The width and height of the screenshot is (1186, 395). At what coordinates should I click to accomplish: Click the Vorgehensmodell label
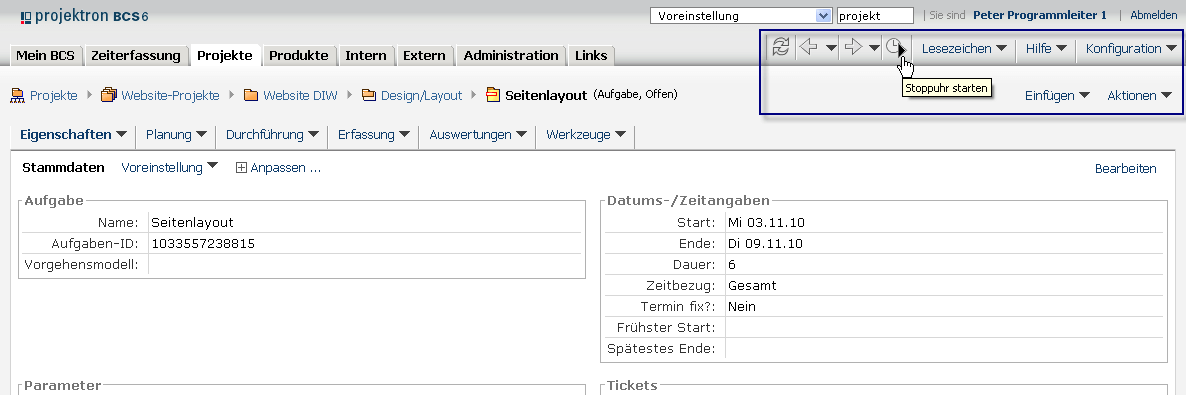[x=82, y=265]
